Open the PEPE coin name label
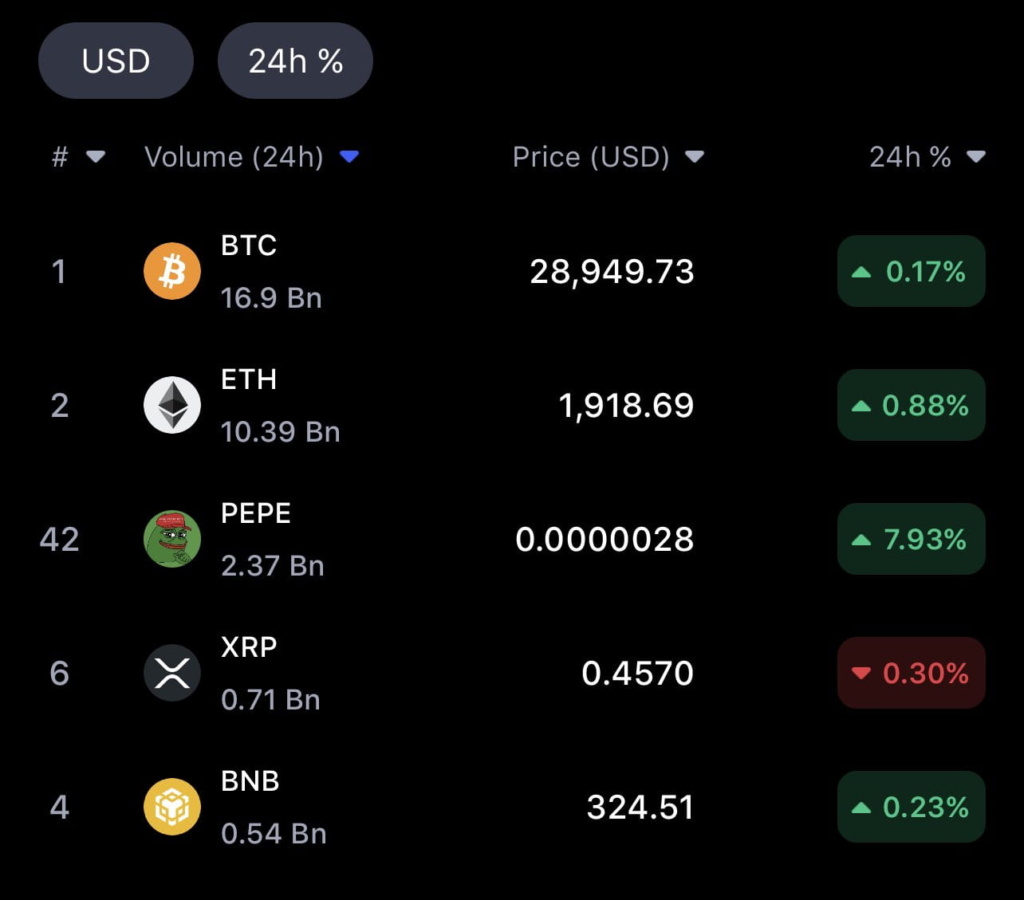Viewport: 1024px width, 900px height. tap(256, 513)
